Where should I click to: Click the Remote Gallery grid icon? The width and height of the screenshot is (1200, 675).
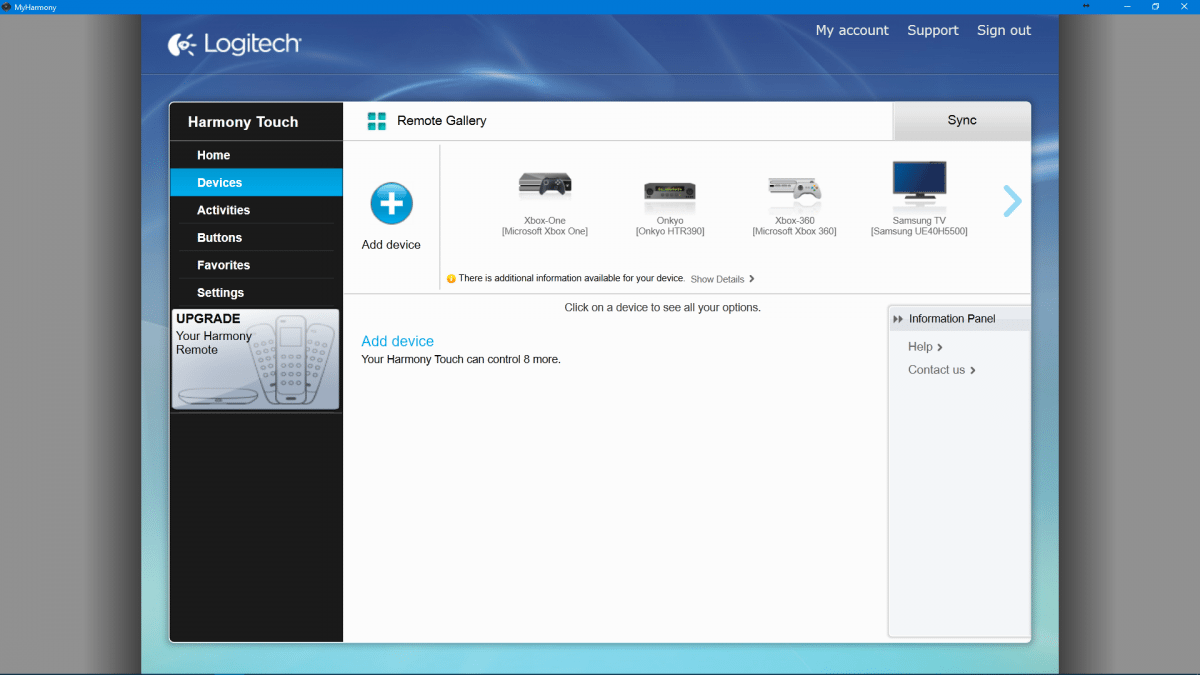coord(377,121)
